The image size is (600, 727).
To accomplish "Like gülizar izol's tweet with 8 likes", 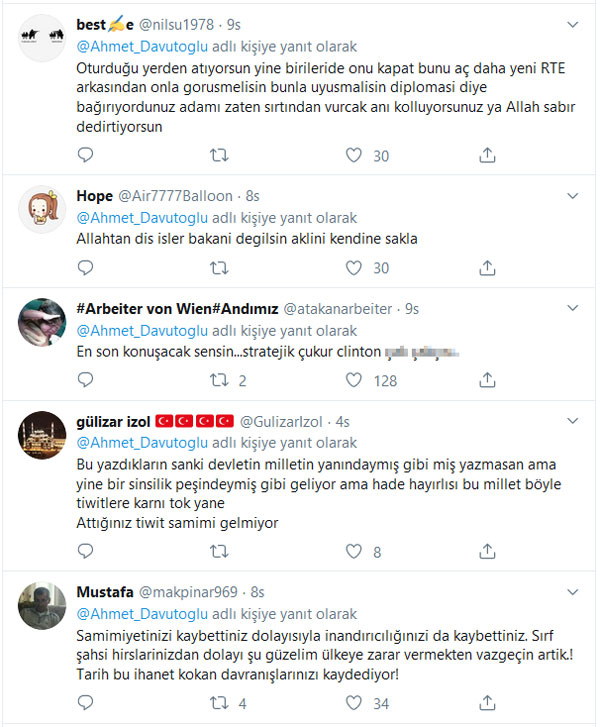I will click(353, 551).
